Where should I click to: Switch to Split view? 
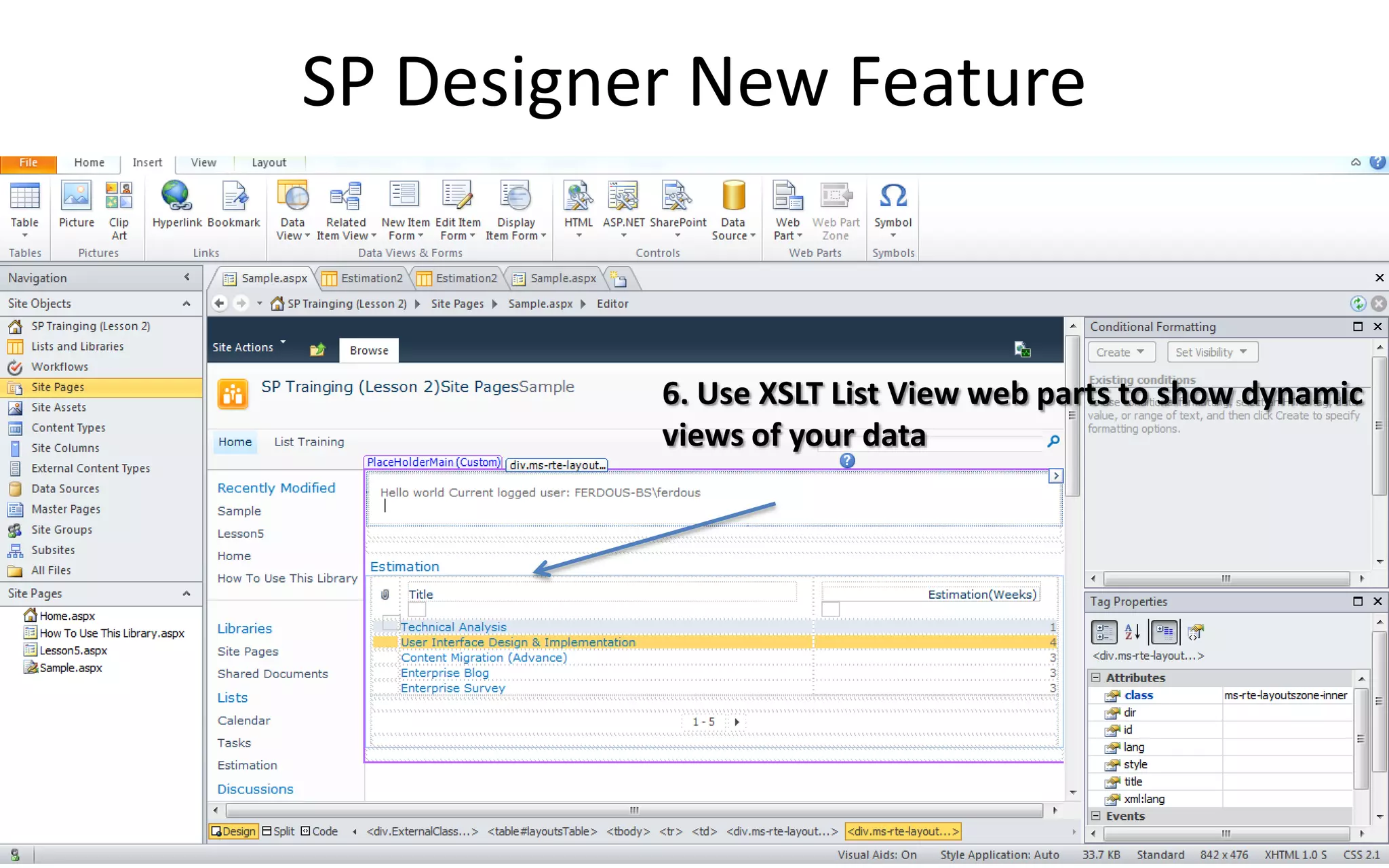pos(278,831)
